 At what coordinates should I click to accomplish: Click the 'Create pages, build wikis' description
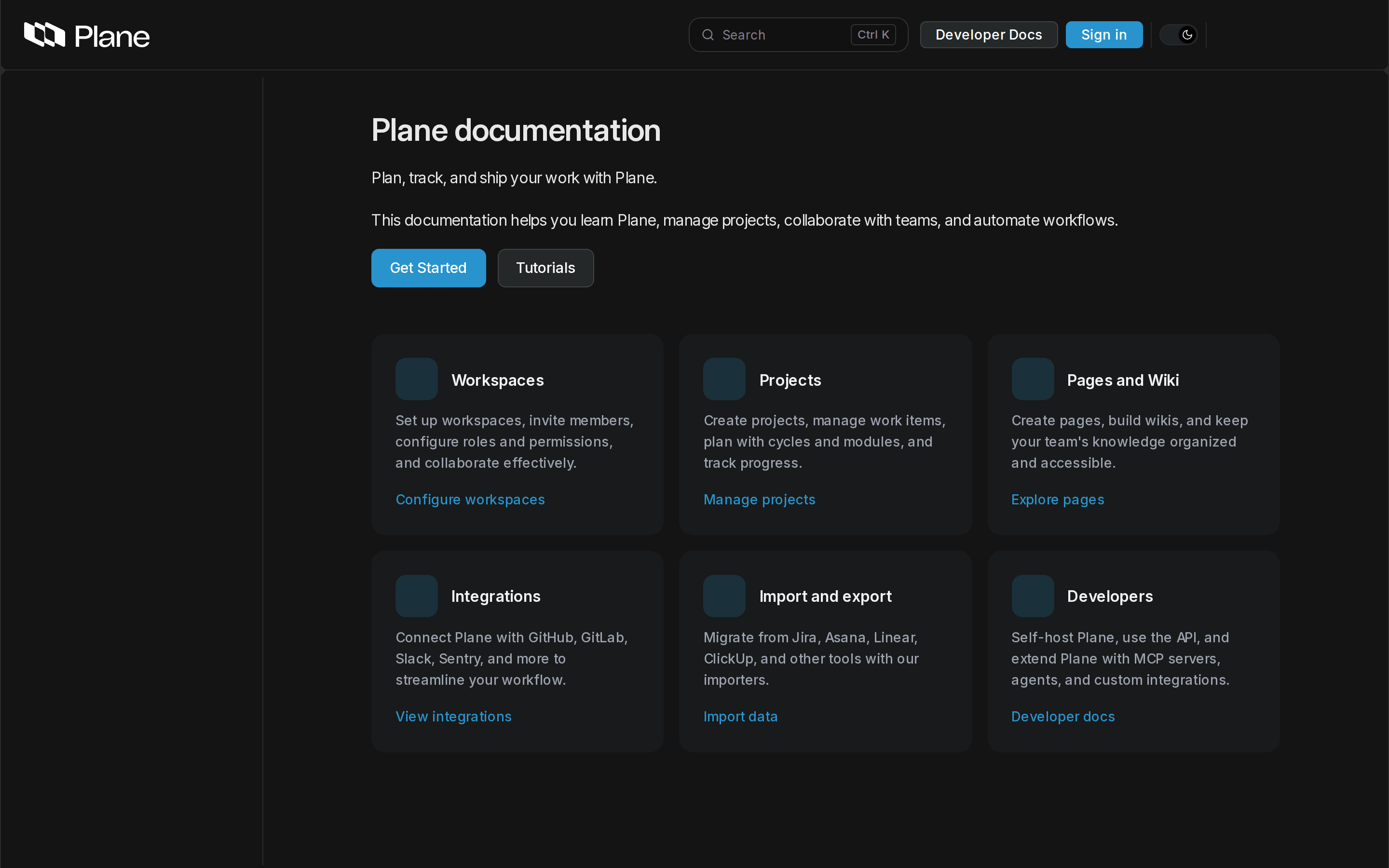point(1130,441)
